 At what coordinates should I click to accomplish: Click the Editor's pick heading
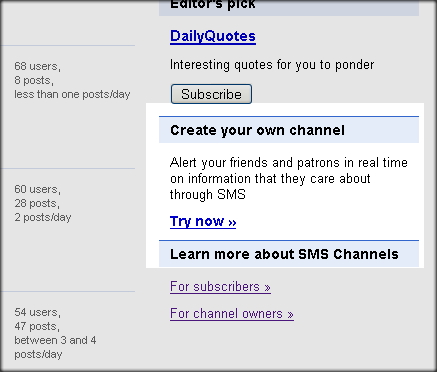pyautogui.click(x=213, y=5)
